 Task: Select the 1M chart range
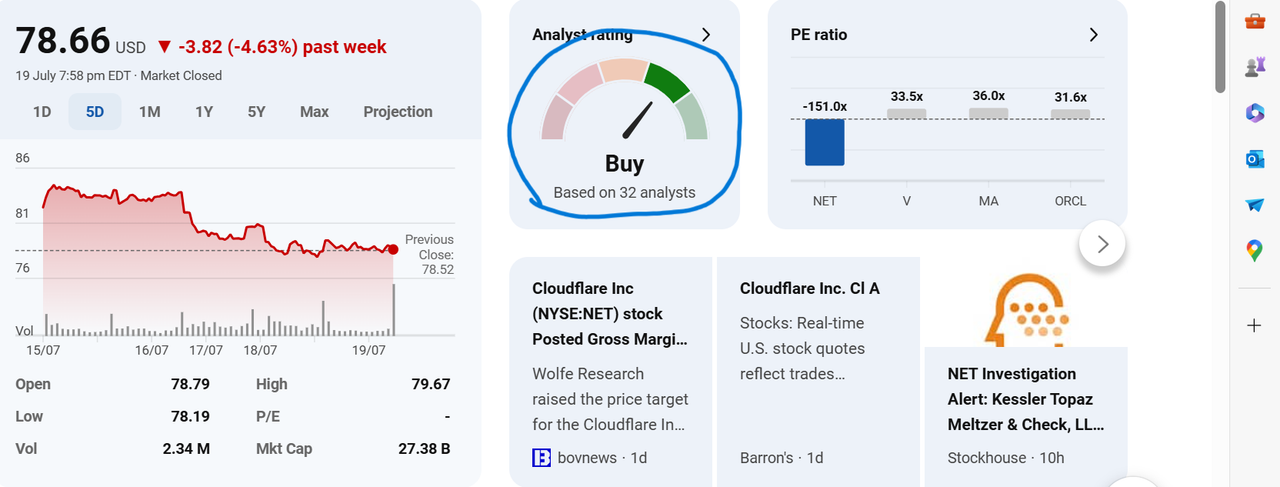click(149, 112)
